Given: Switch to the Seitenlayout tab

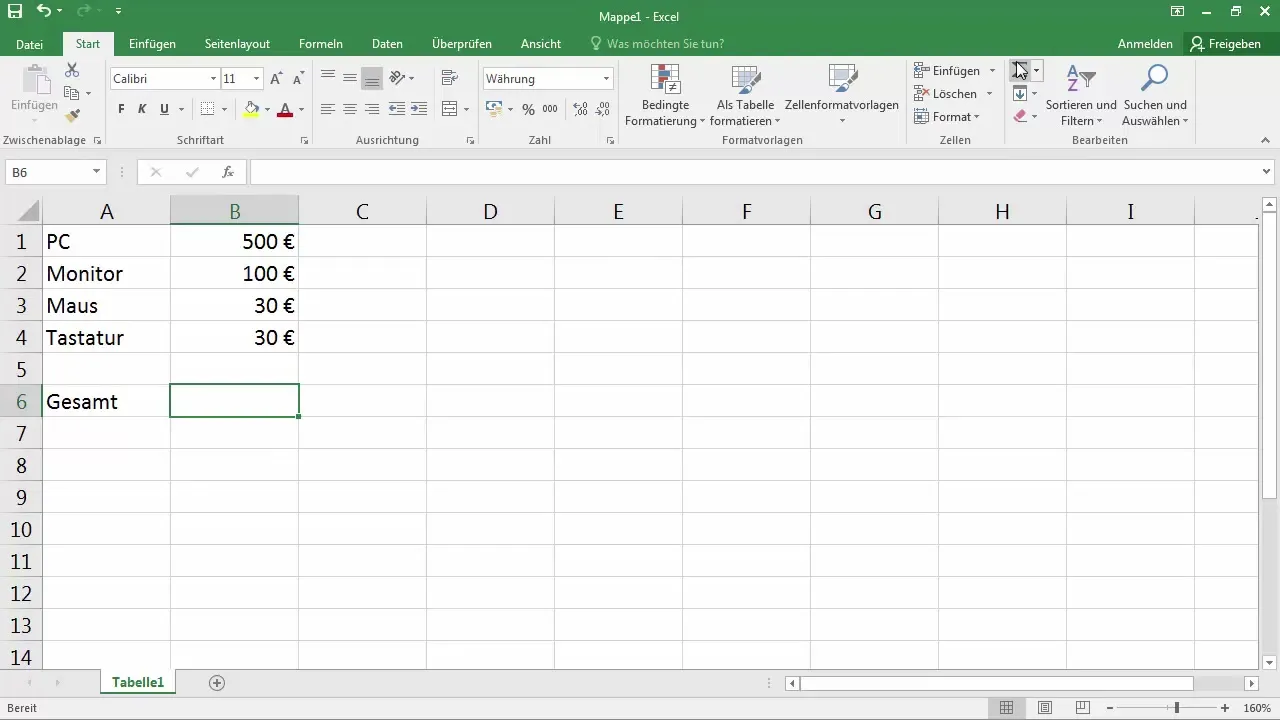Looking at the screenshot, I should pos(237,44).
